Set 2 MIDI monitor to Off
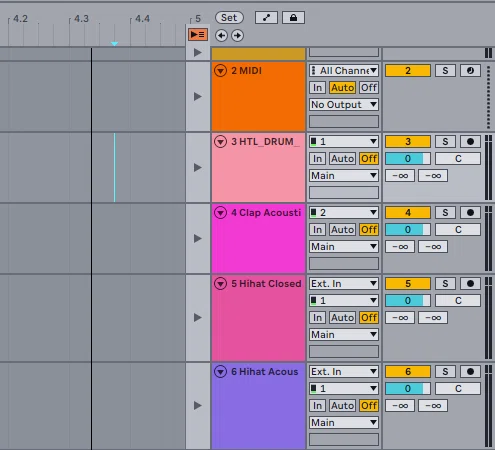The image size is (495, 450). [x=369, y=88]
